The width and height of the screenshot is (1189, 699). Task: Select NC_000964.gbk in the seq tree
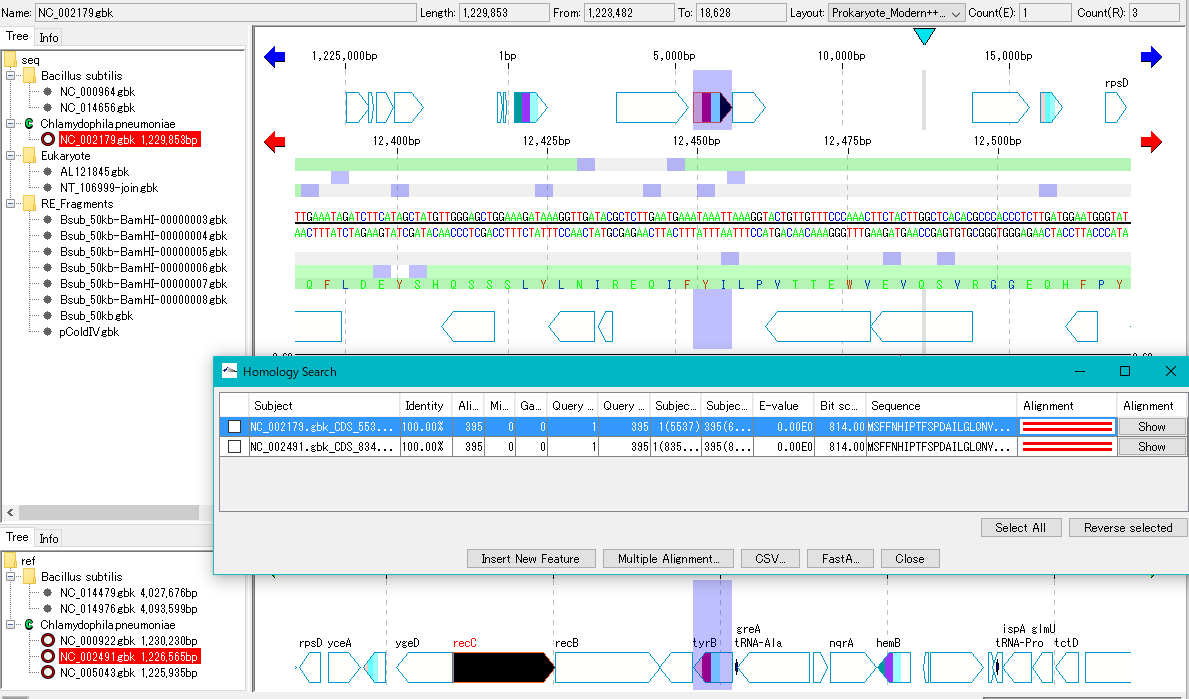pyautogui.click(x=97, y=92)
